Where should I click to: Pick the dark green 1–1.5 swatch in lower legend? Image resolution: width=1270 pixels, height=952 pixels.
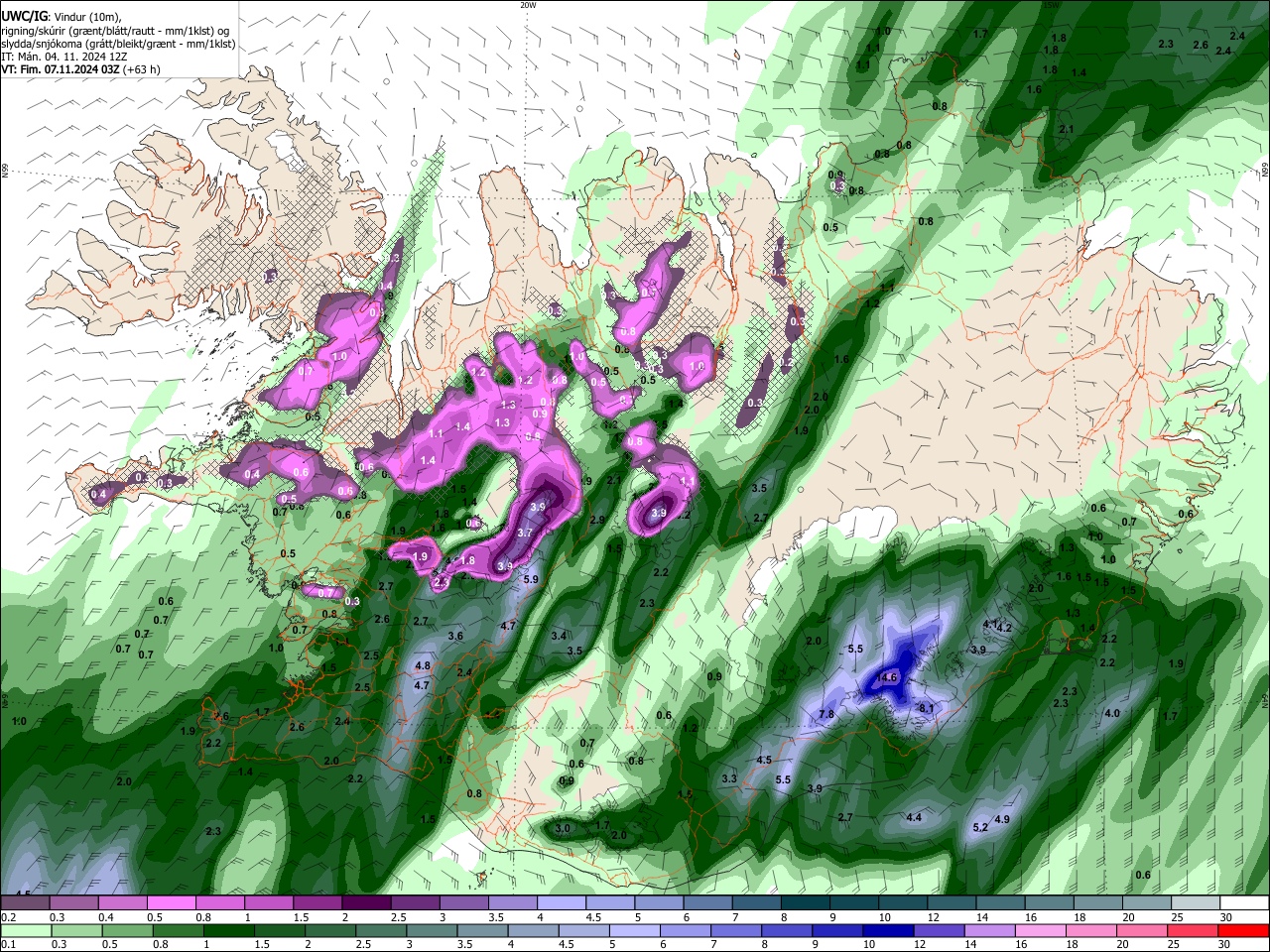(x=228, y=930)
